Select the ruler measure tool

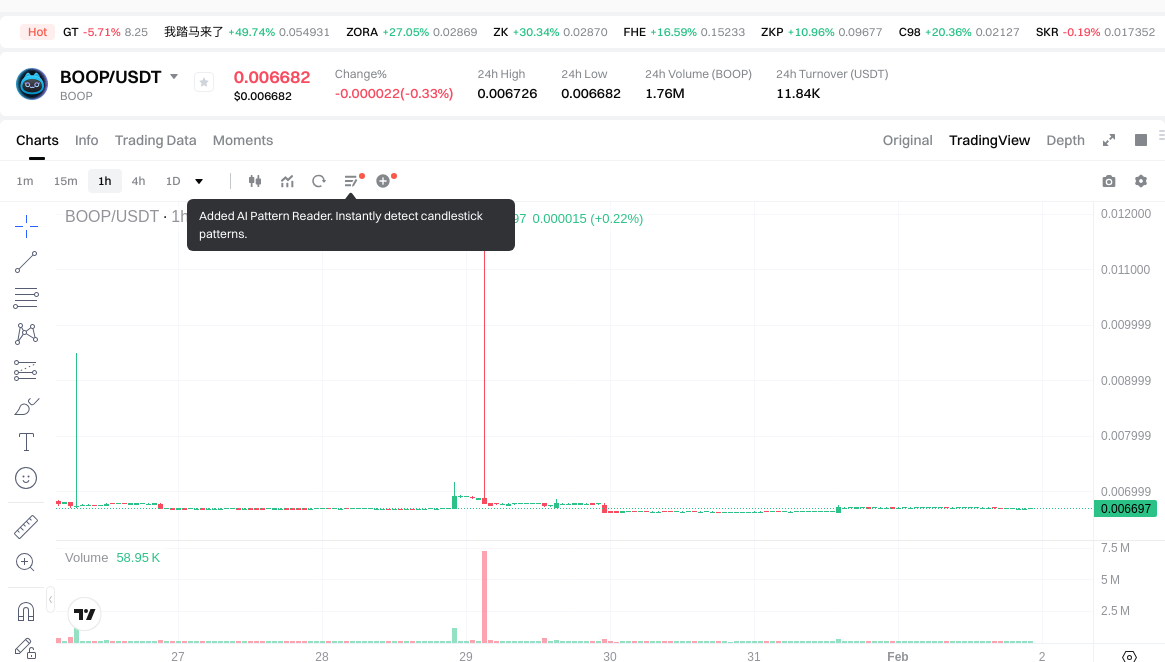coord(26,526)
